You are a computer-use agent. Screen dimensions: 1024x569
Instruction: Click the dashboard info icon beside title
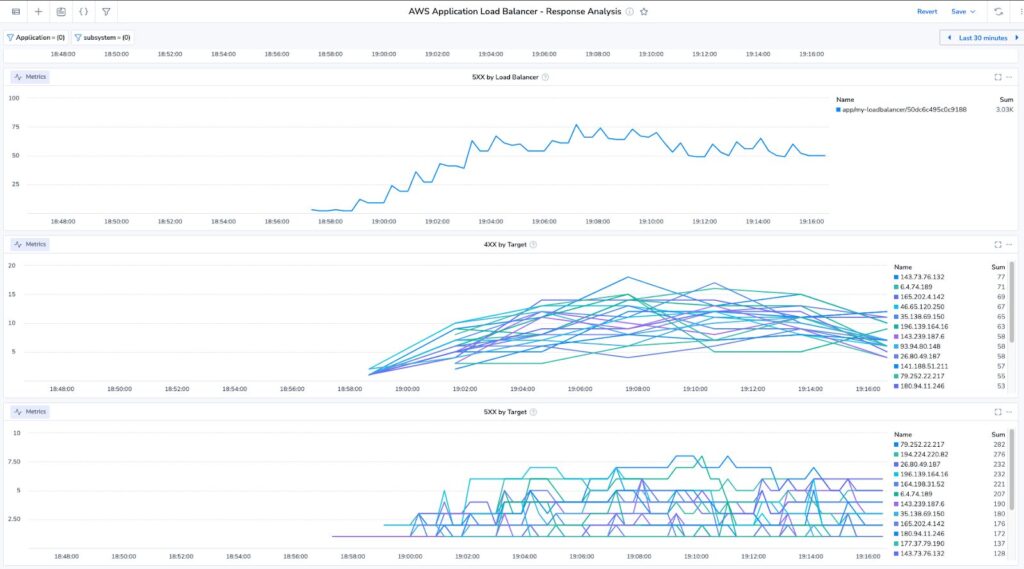coord(630,12)
